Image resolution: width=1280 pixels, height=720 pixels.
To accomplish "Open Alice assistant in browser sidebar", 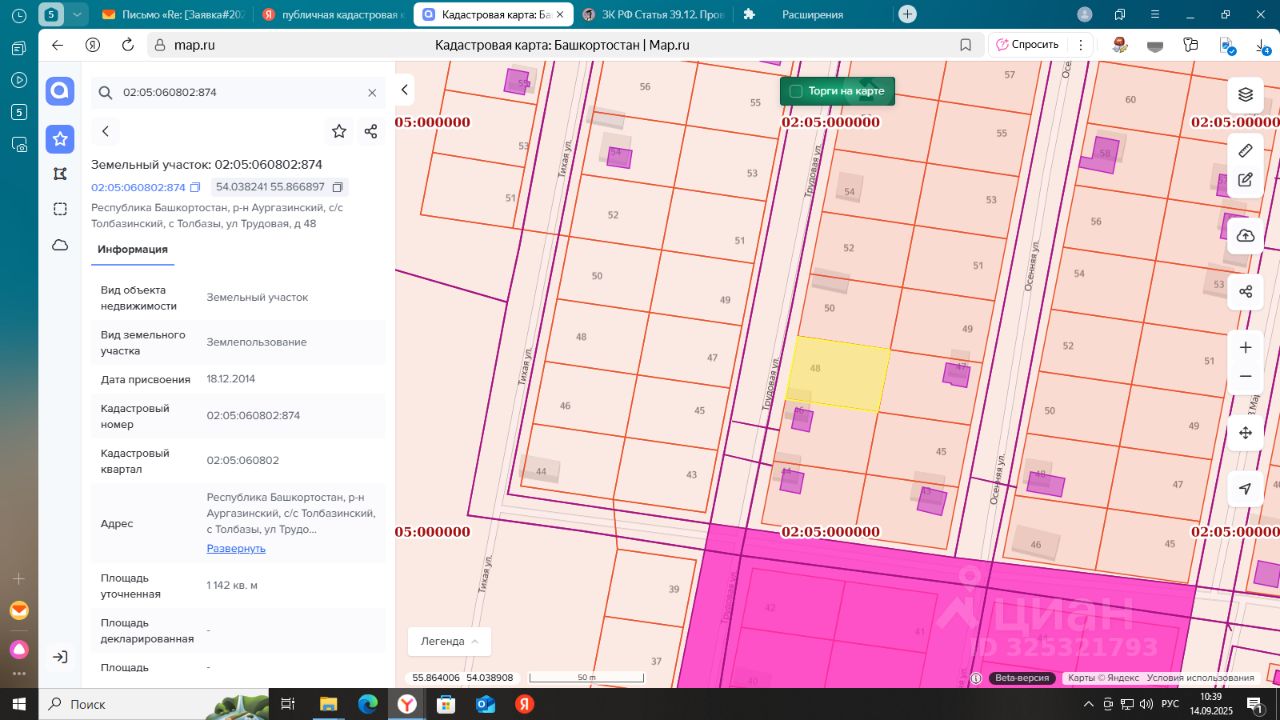I will (18, 650).
